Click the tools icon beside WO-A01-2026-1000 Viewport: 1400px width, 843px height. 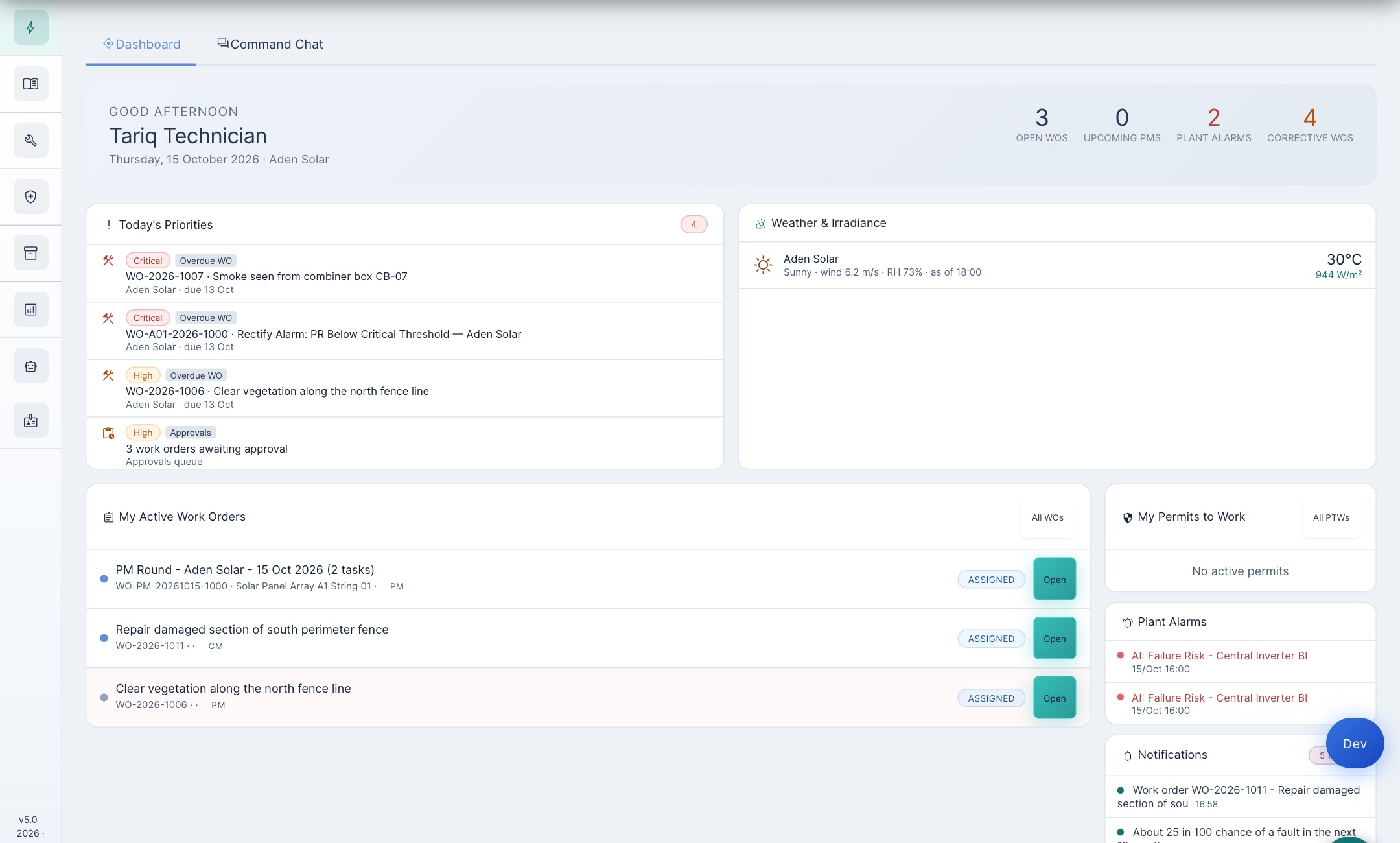tap(108, 318)
